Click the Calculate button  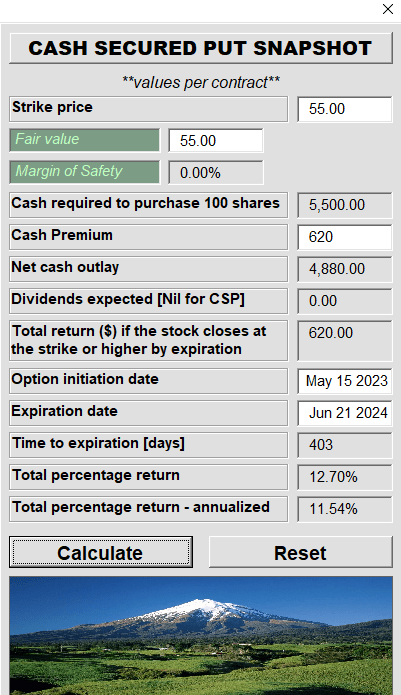pyautogui.click(x=101, y=552)
